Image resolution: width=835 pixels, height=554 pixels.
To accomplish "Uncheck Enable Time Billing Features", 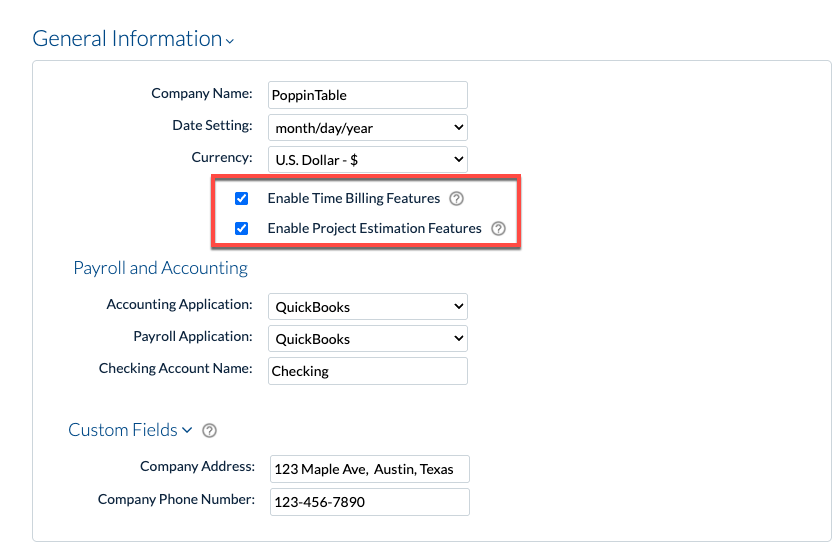I will (x=241, y=199).
